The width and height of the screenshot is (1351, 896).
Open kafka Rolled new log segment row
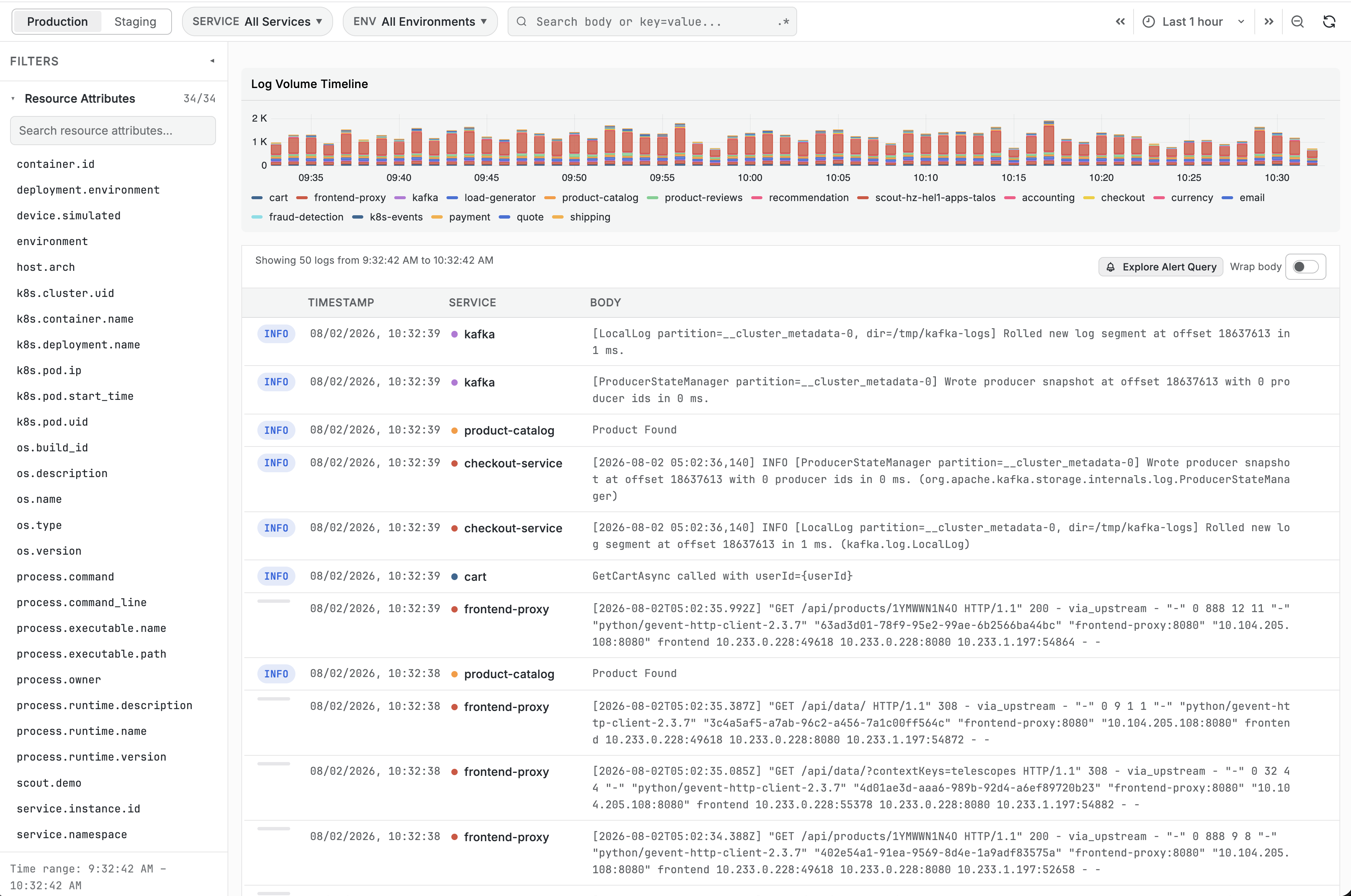(791, 342)
